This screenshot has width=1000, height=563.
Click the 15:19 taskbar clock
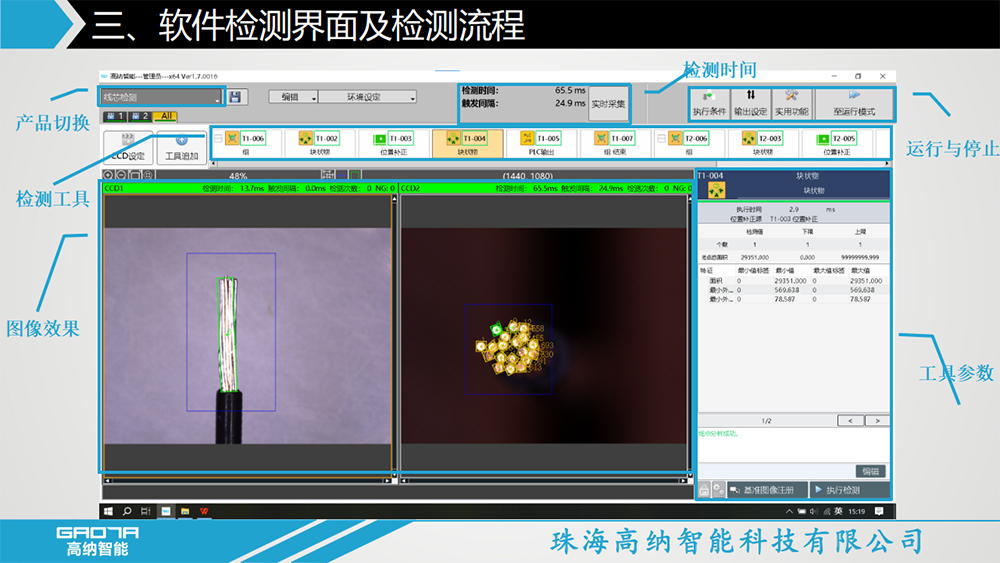[x=857, y=511]
